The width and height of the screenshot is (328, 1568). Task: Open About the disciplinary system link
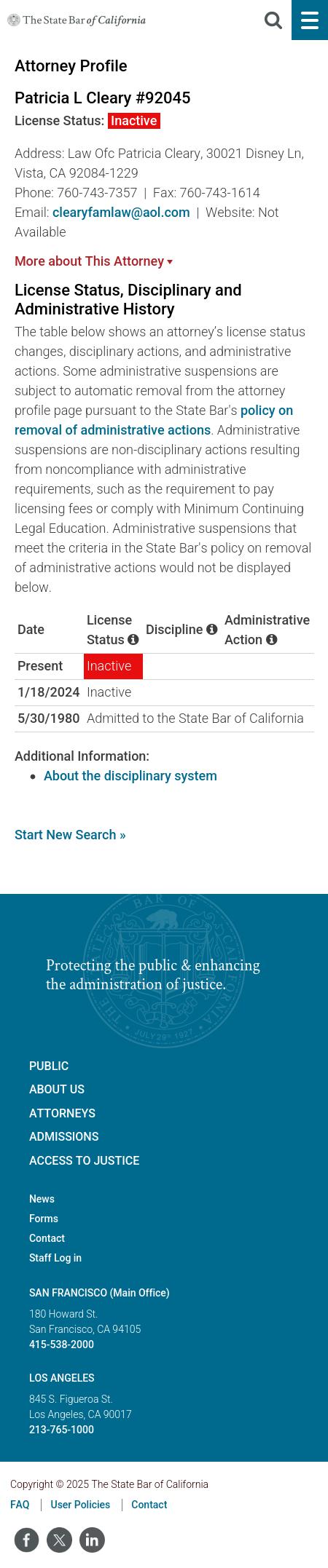130,776
